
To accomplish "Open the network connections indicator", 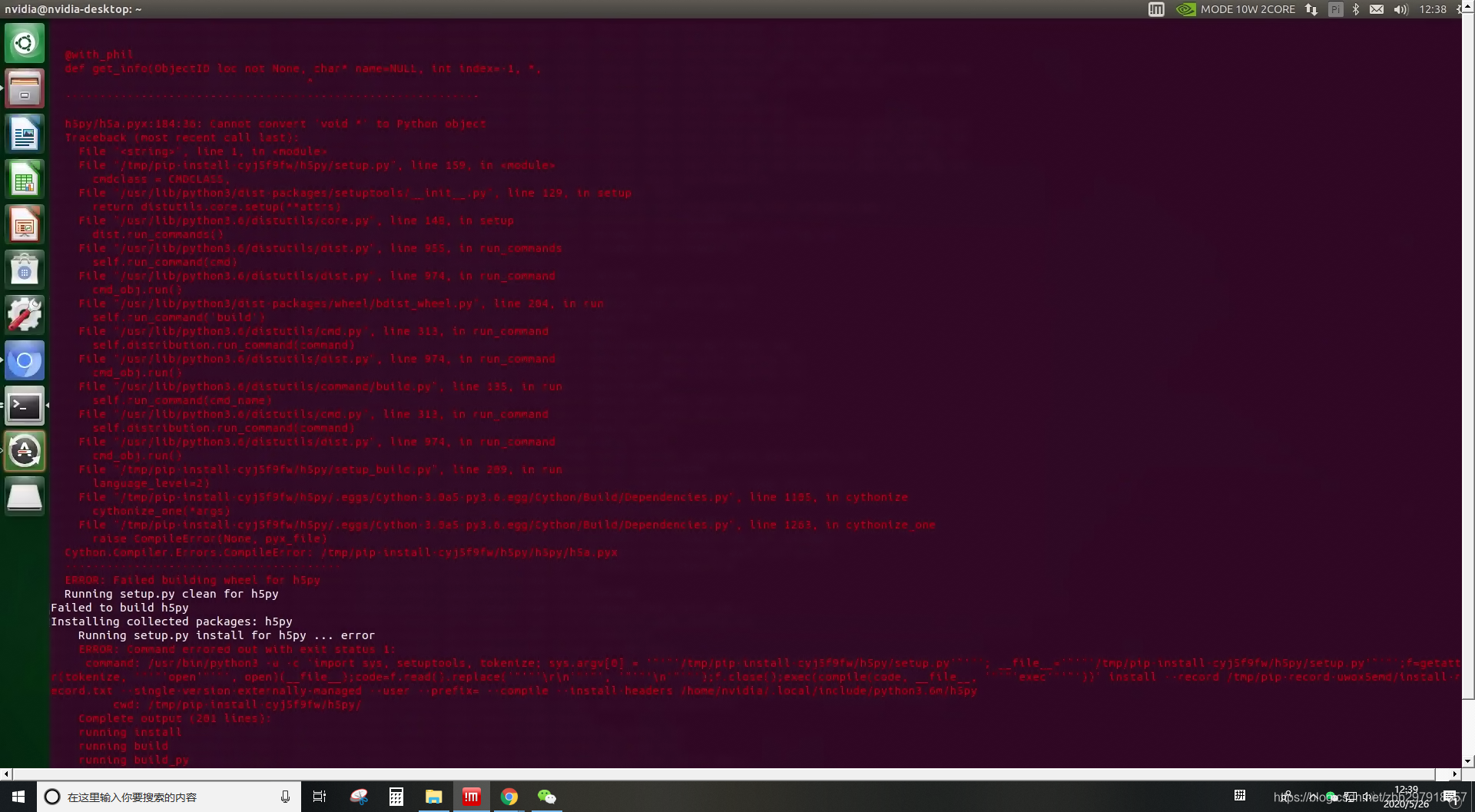I will (1311, 9).
